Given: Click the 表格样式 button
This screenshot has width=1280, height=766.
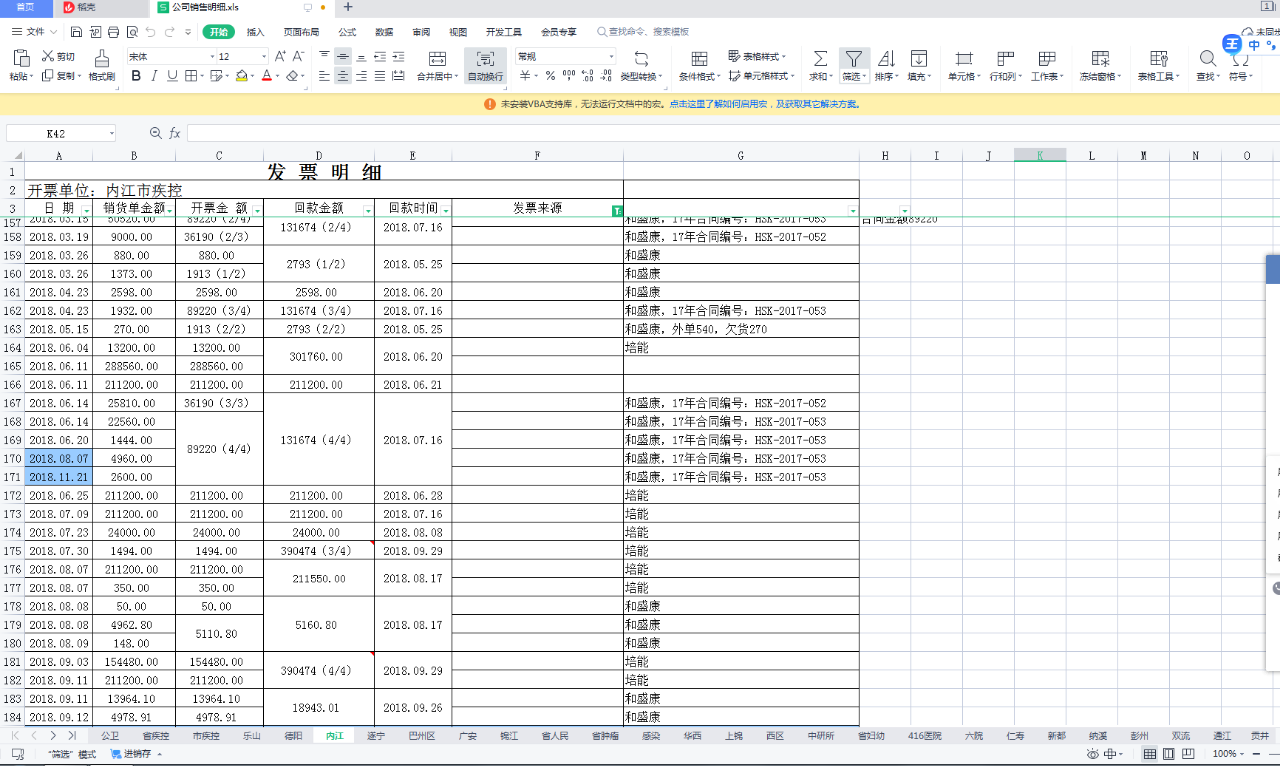Looking at the screenshot, I should [x=757, y=57].
